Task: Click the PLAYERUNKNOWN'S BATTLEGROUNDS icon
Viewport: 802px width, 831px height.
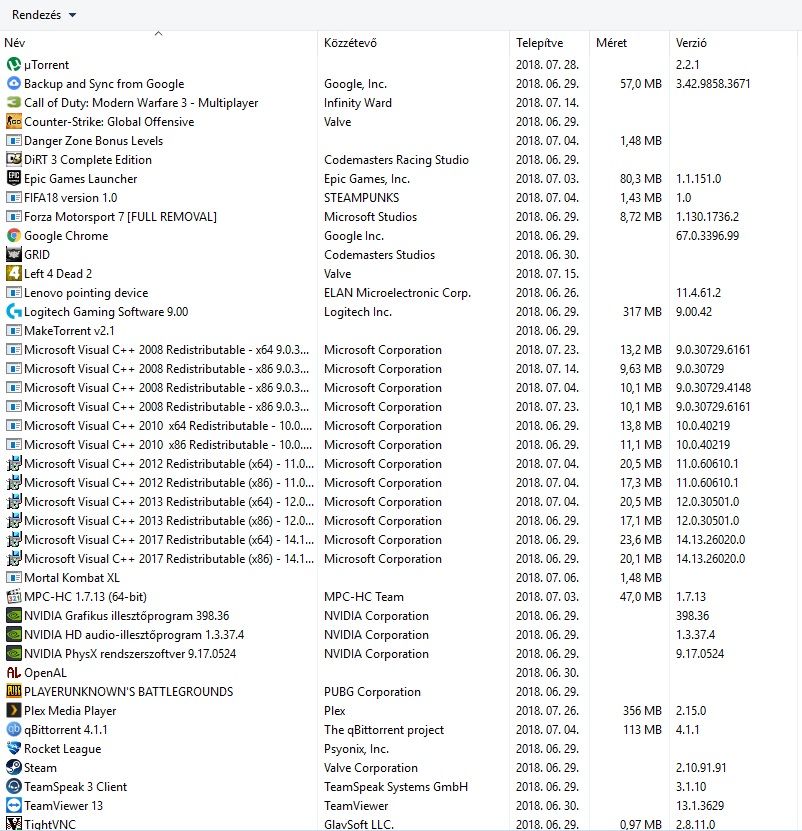Action: coord(14,692)
